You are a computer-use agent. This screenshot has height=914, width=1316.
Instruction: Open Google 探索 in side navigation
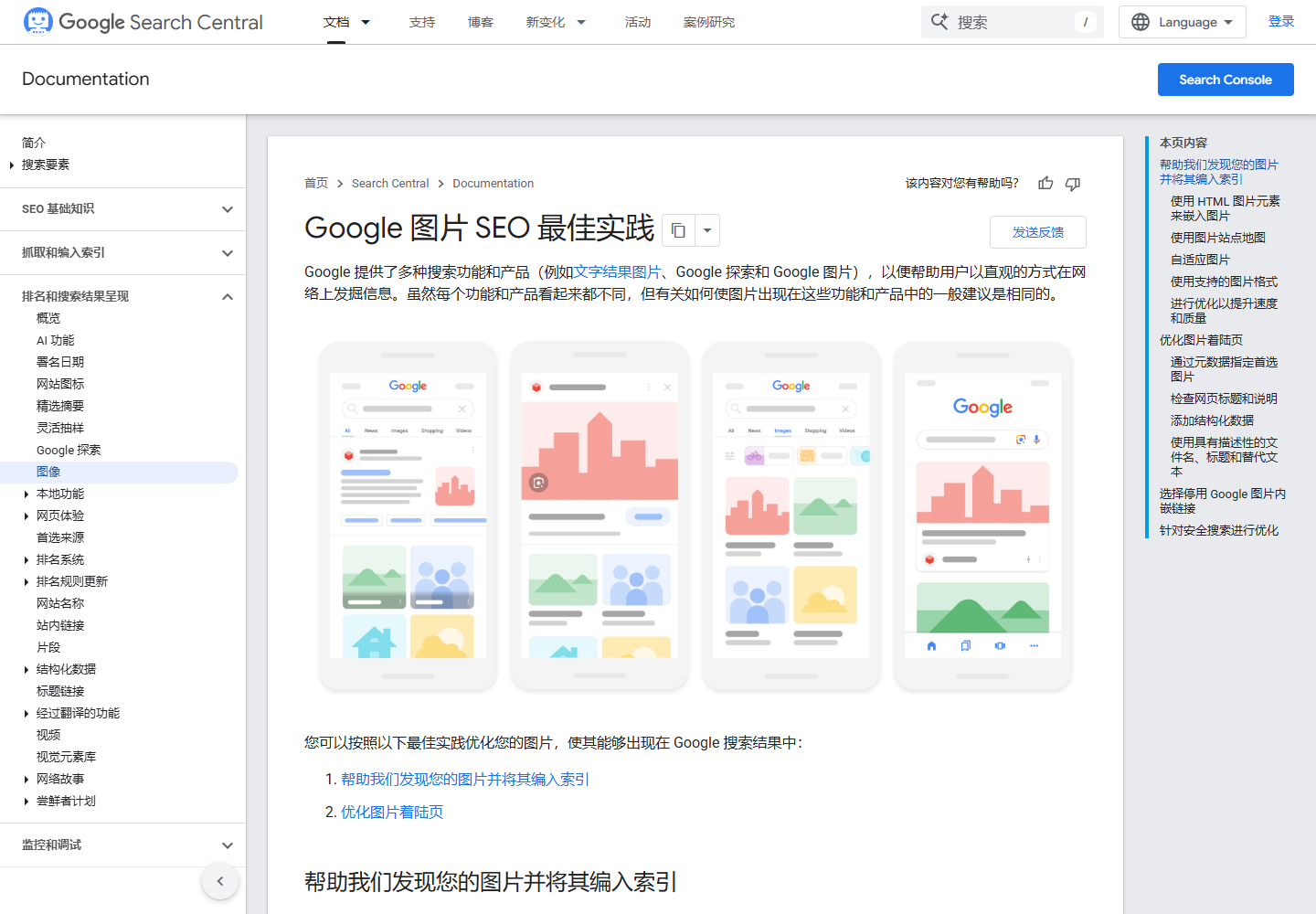click(69, 451)
